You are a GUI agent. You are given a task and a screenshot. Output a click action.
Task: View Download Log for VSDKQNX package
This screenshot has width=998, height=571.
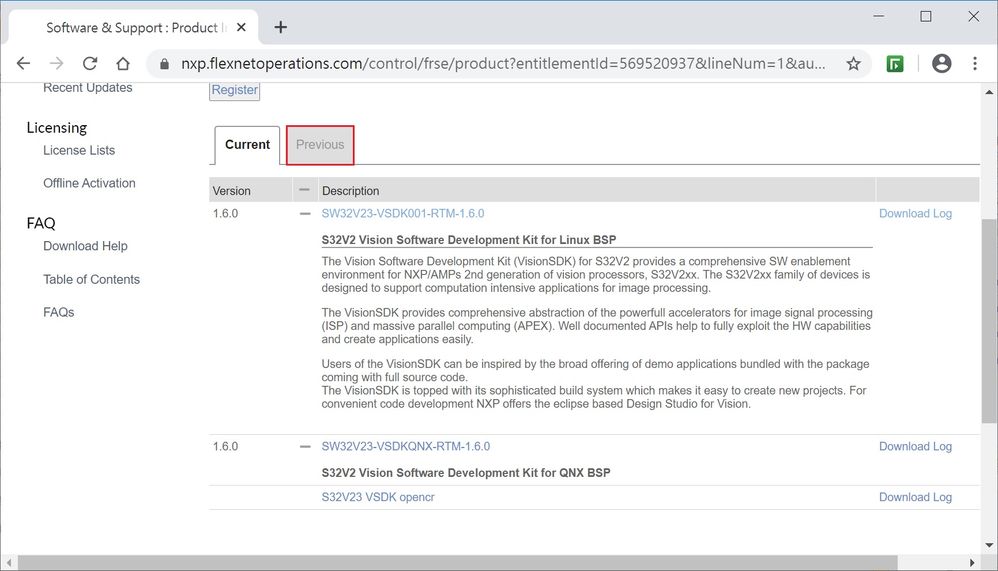click(x=915, y=446)
